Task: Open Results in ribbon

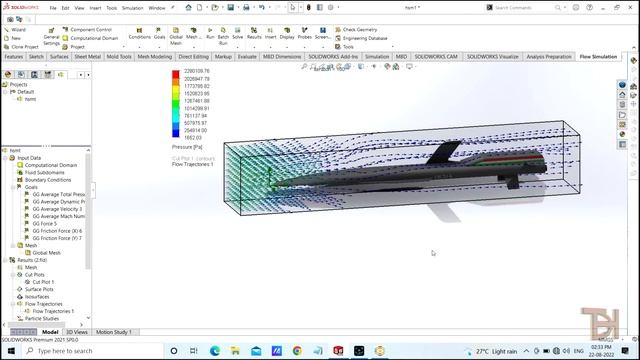Action: [x=254, y=33]
